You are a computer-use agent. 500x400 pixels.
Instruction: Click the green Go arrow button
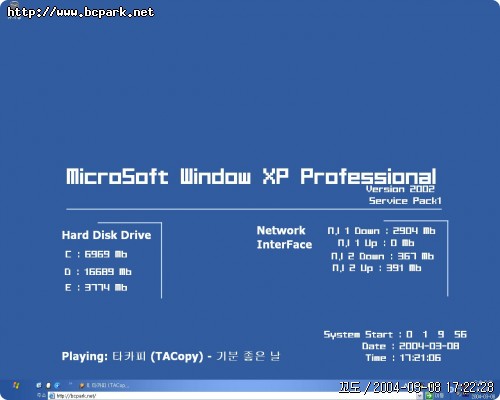coord(429,396)
